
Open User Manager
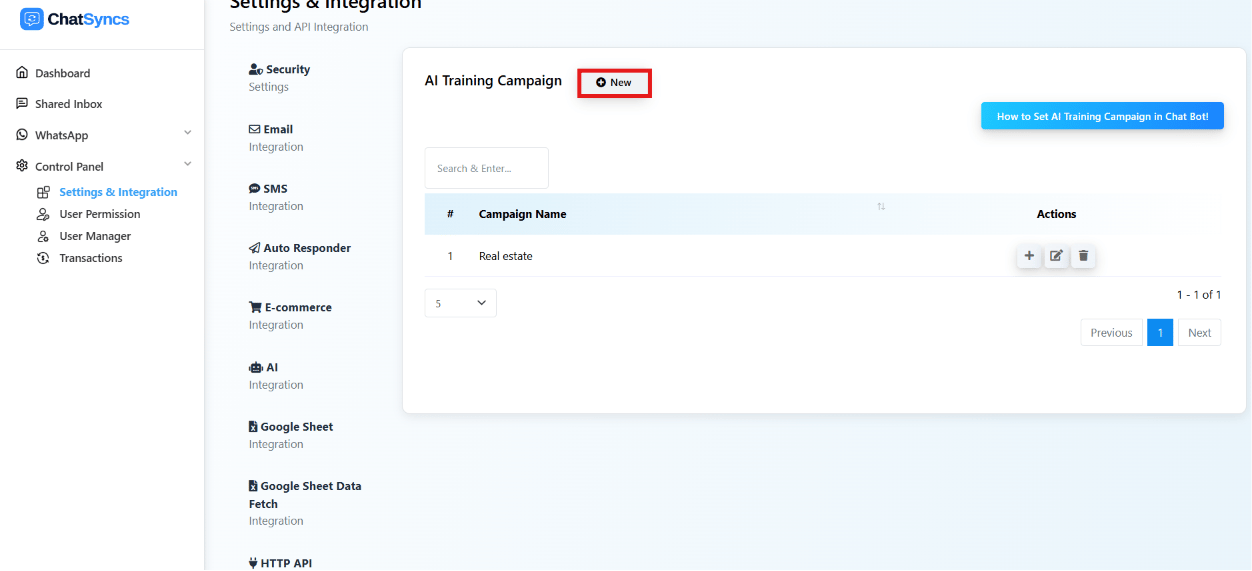[95, 236]
